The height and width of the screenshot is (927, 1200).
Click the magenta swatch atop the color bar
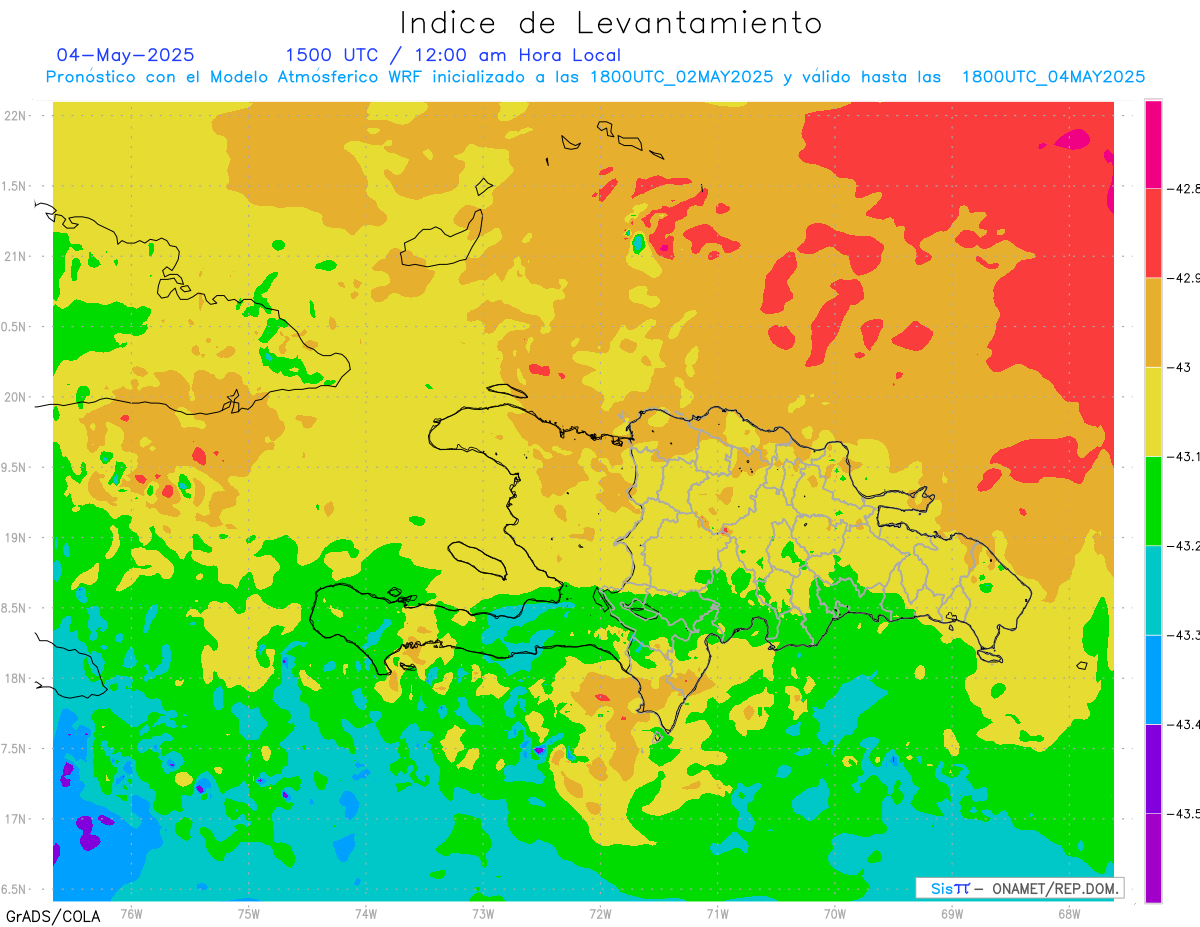(1153, 144)
